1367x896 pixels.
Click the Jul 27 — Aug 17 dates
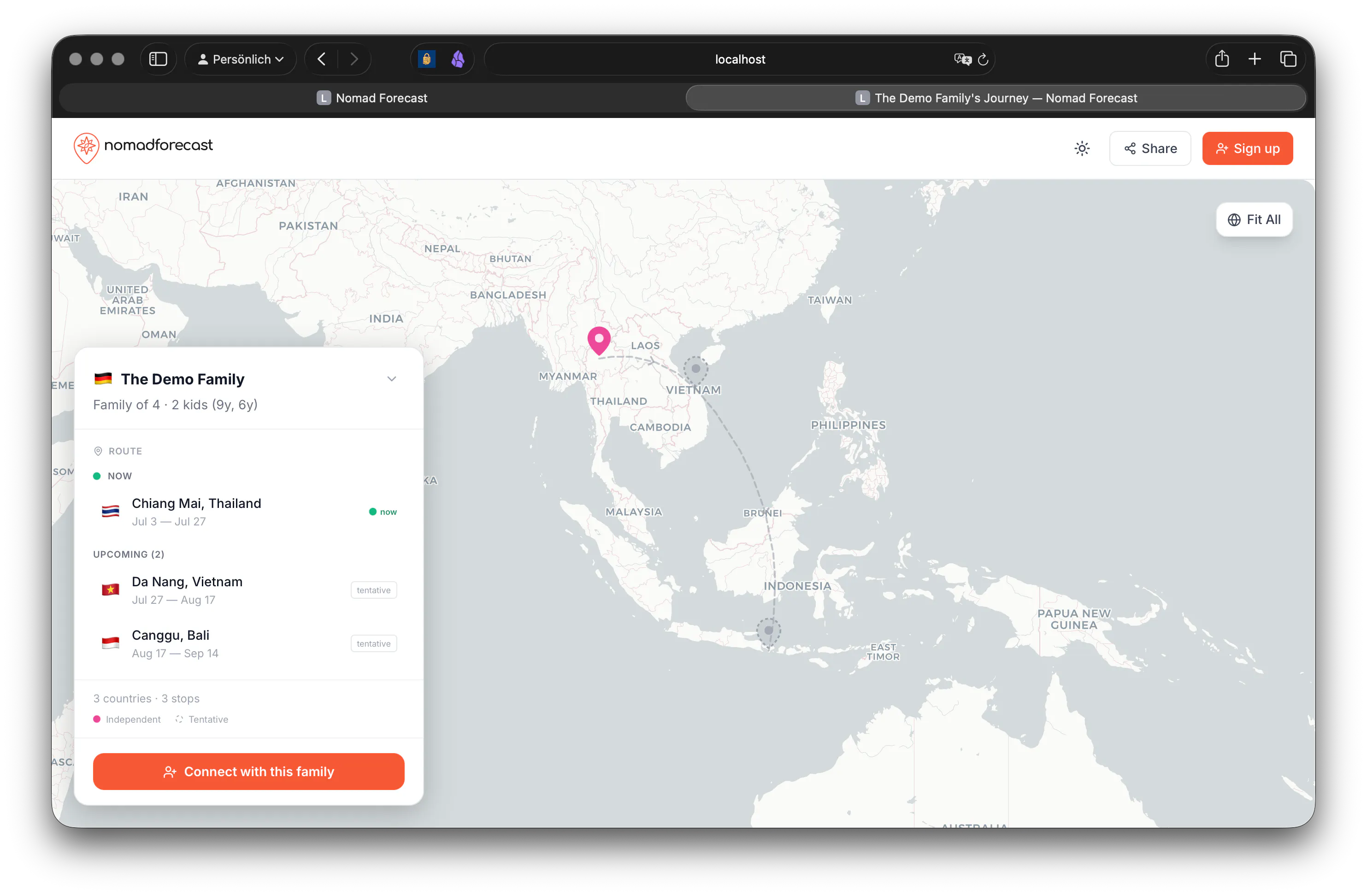pyautogui.click(x=173, y=600)
